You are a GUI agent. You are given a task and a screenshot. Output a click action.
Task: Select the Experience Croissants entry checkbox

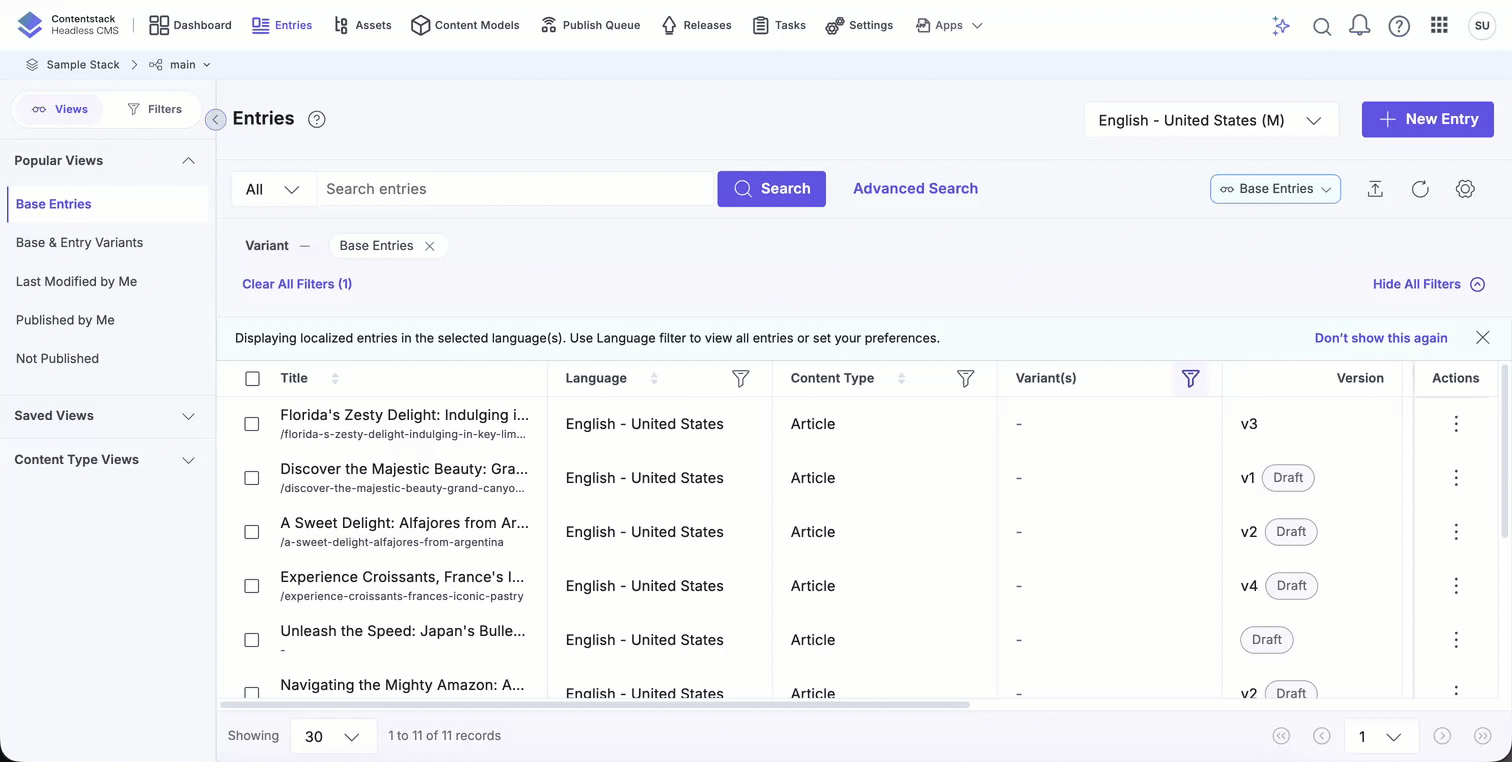pyautogui.click(x=252, y=586)
